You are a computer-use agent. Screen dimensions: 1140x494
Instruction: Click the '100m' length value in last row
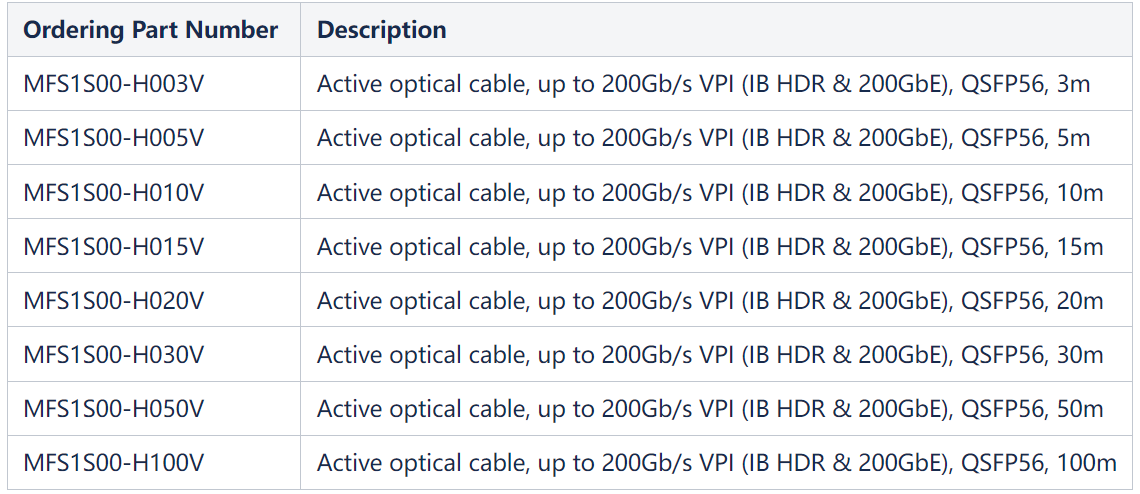1086,462
